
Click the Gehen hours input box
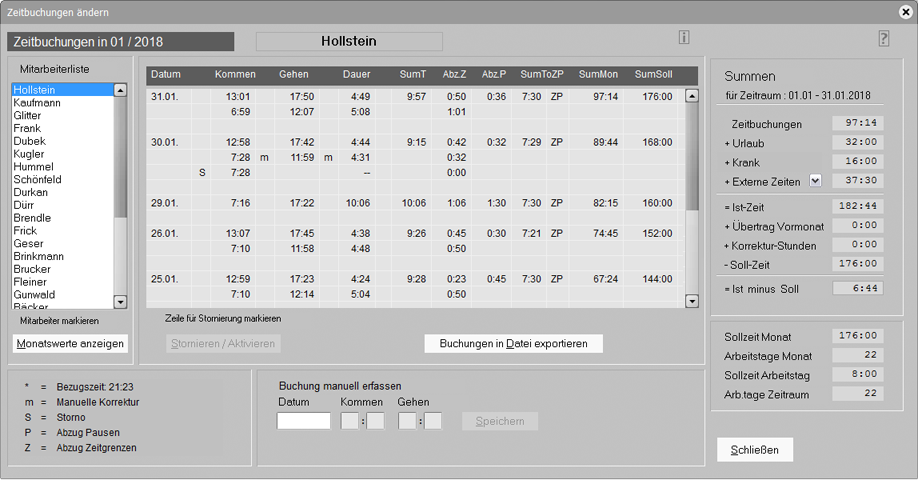pyautogui.click(x=407, y=421)
